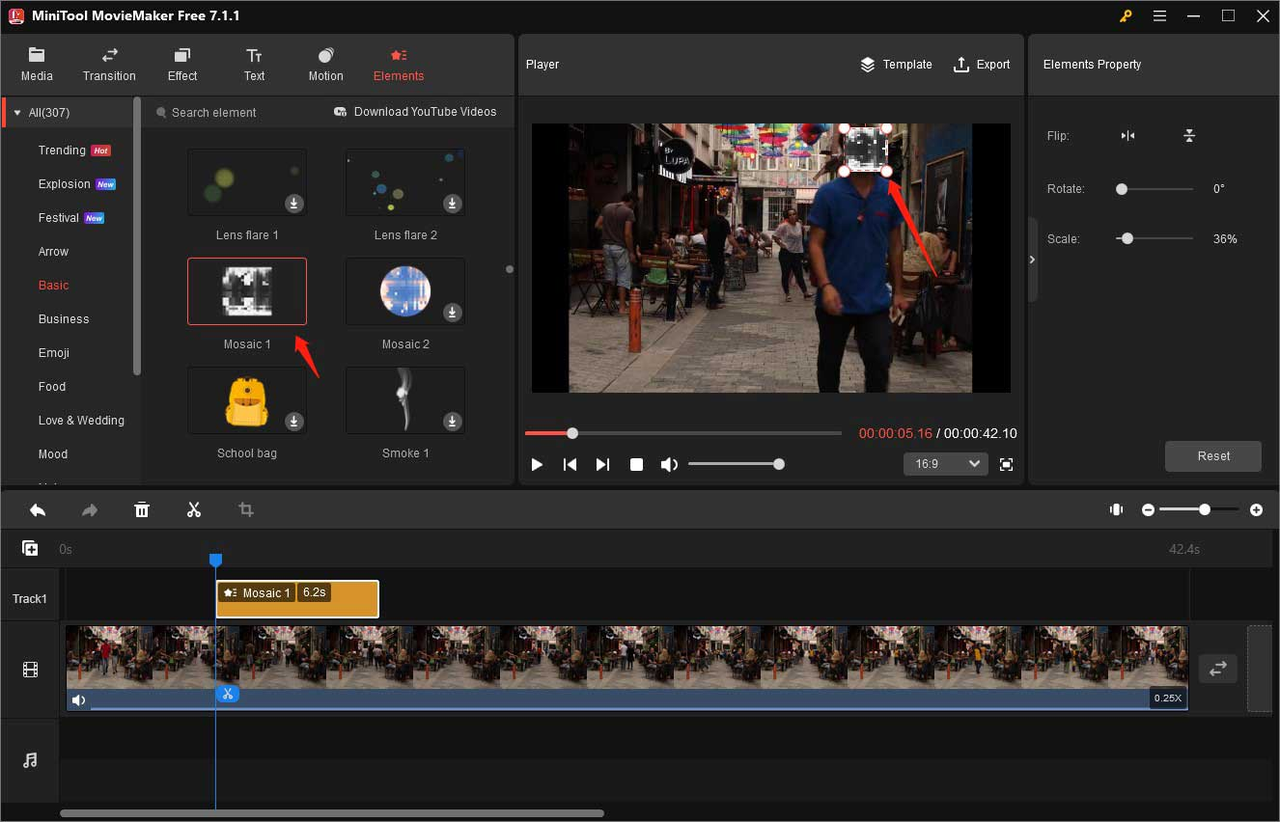Image resolution: width=1280 pixels, height=822 pixels.
Task: Adjust the player volume slider
Action: pos(734,464)
